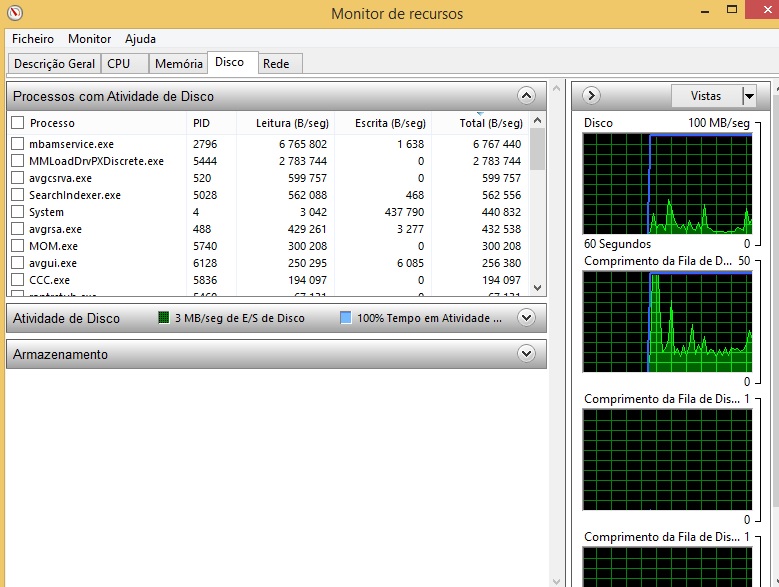Viewport: 779px width, 587px height.
Task: Click the Resource Monitor app icon in title bar
Action: pos(14,14)
